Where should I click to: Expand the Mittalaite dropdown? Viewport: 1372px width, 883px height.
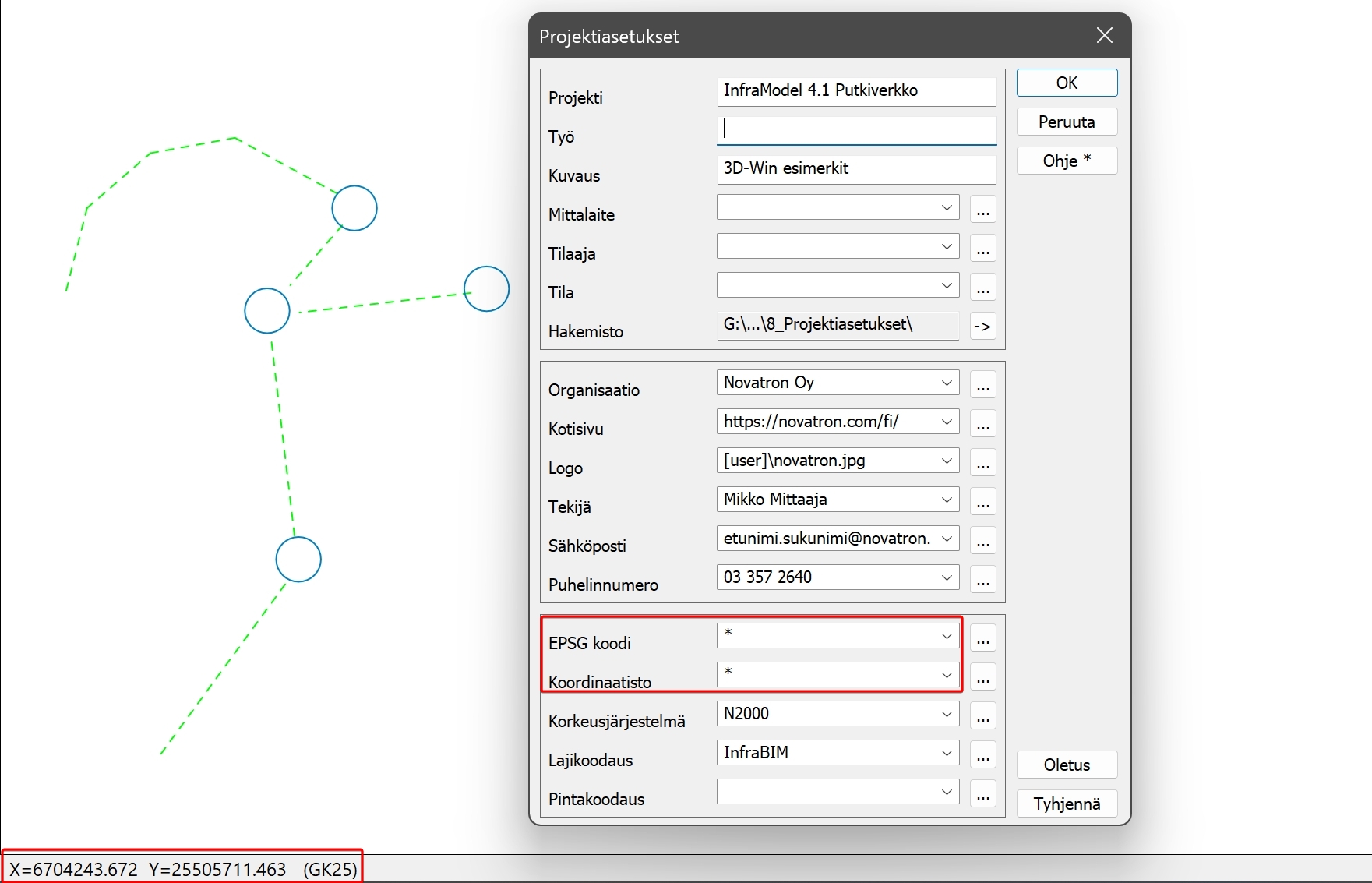coord(947,207)
